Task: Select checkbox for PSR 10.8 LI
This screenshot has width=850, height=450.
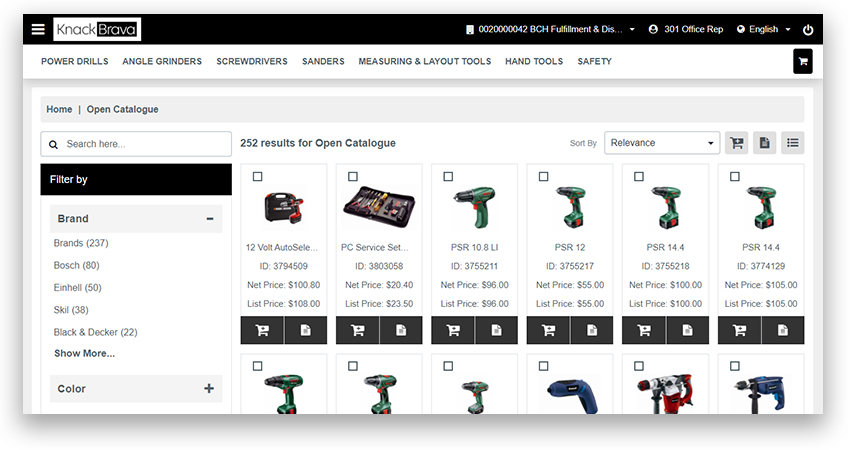Action: [x=448, y=177]
